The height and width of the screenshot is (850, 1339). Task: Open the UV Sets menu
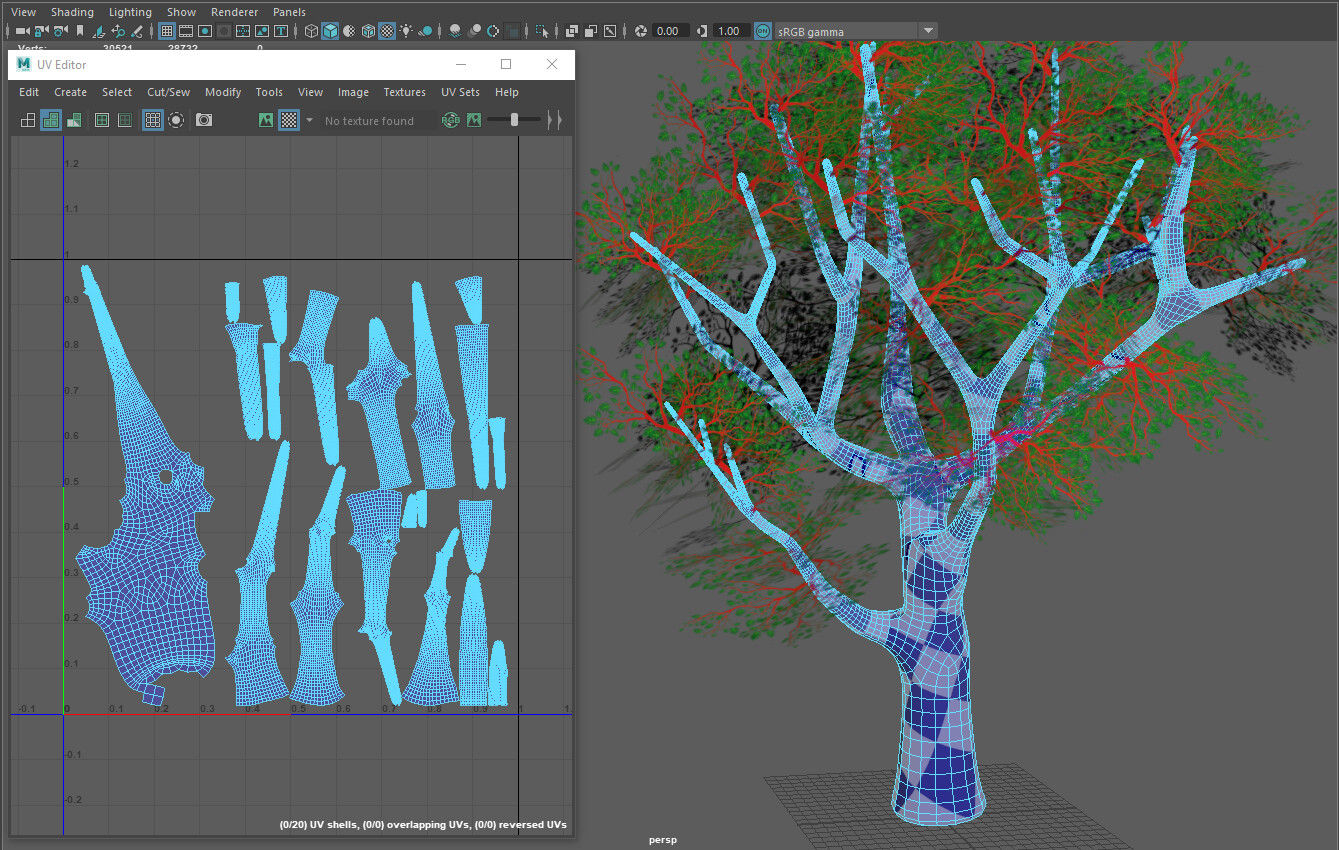(x=460, y=92)
